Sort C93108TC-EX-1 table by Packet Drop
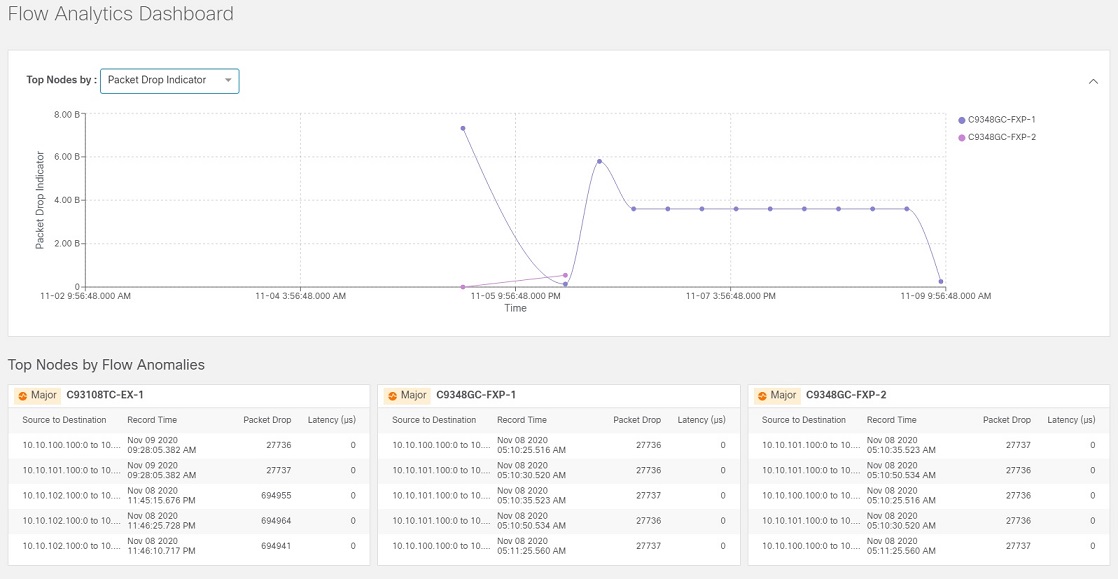Image resolution: width=1118 pixels, height=579 pixels. pos(267,420)
